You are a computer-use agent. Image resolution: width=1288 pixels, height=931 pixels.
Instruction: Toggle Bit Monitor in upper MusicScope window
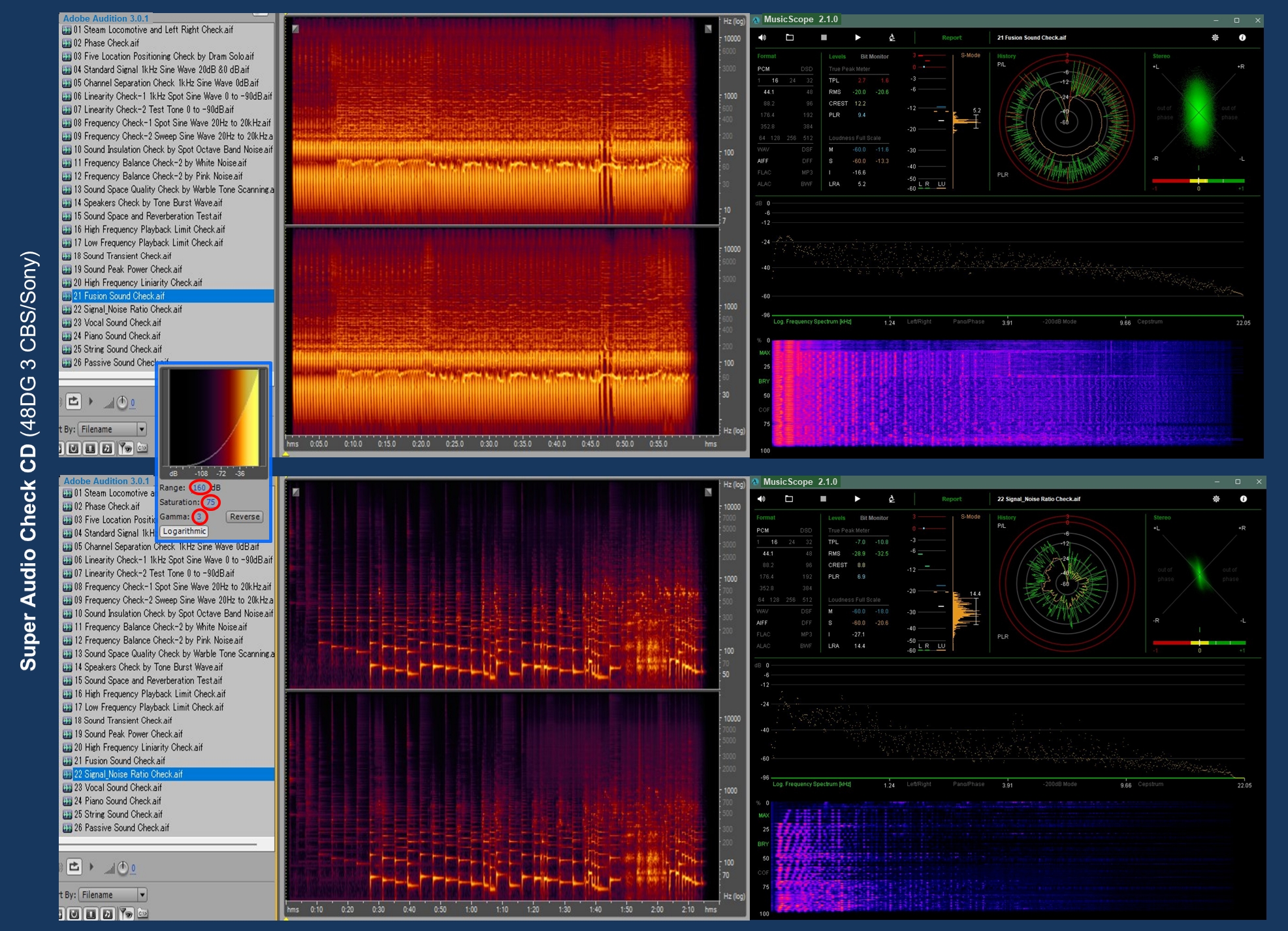tap(875, 57)
